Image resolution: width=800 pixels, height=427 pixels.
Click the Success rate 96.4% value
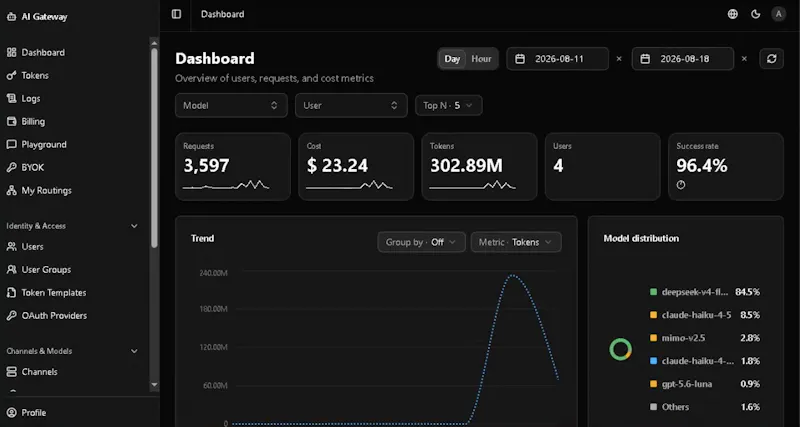(702, 165)
